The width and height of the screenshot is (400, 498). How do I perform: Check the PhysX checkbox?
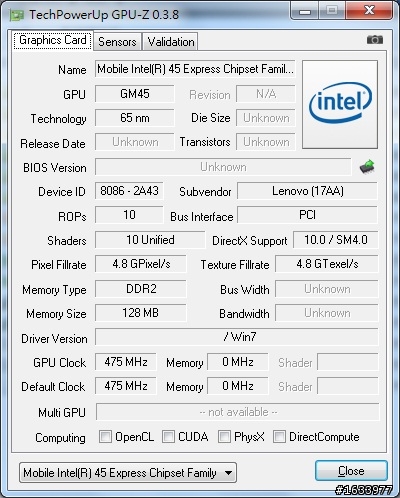tap(224, 436)
